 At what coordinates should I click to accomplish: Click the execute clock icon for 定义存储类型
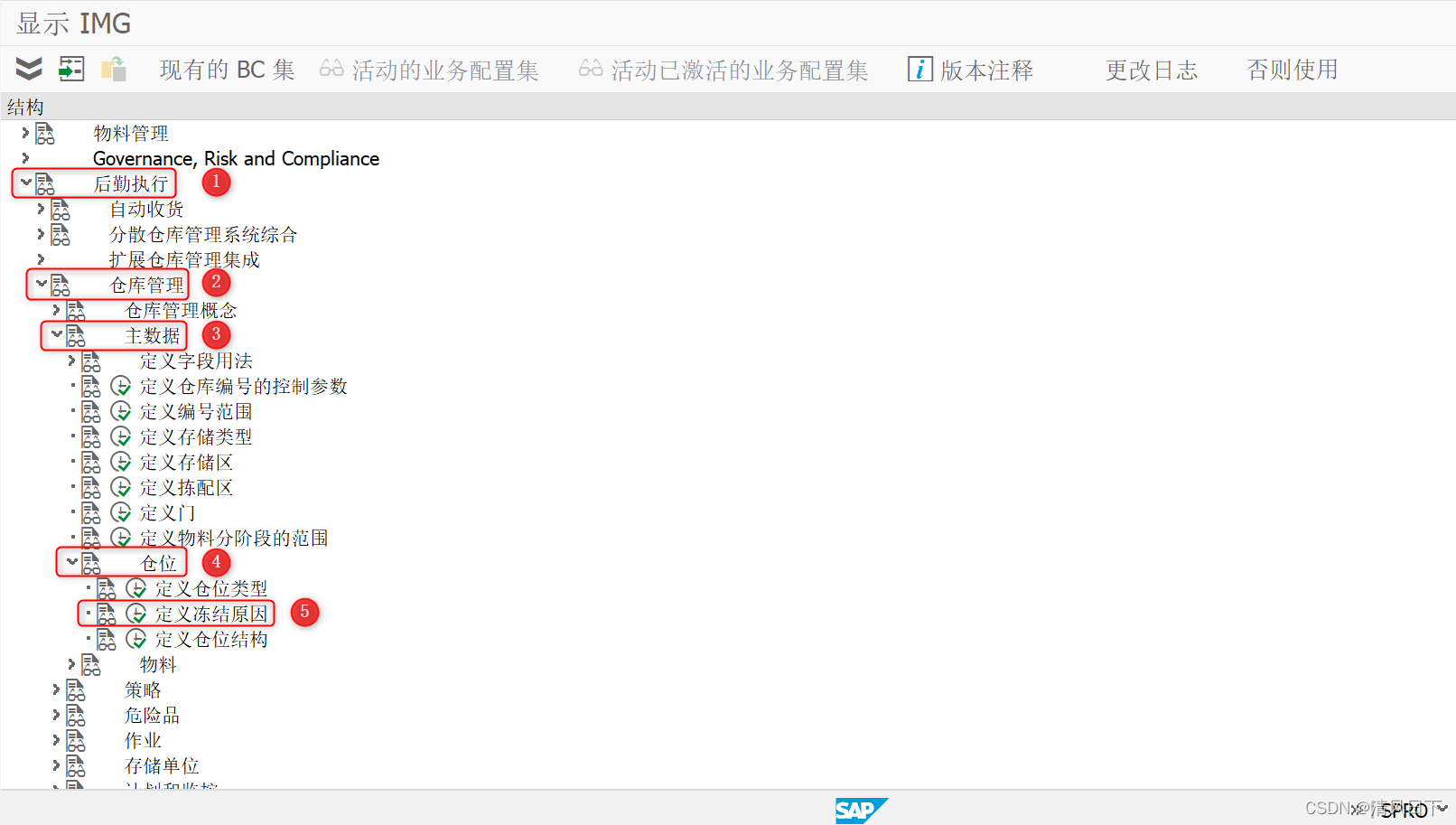coord(121,437)
